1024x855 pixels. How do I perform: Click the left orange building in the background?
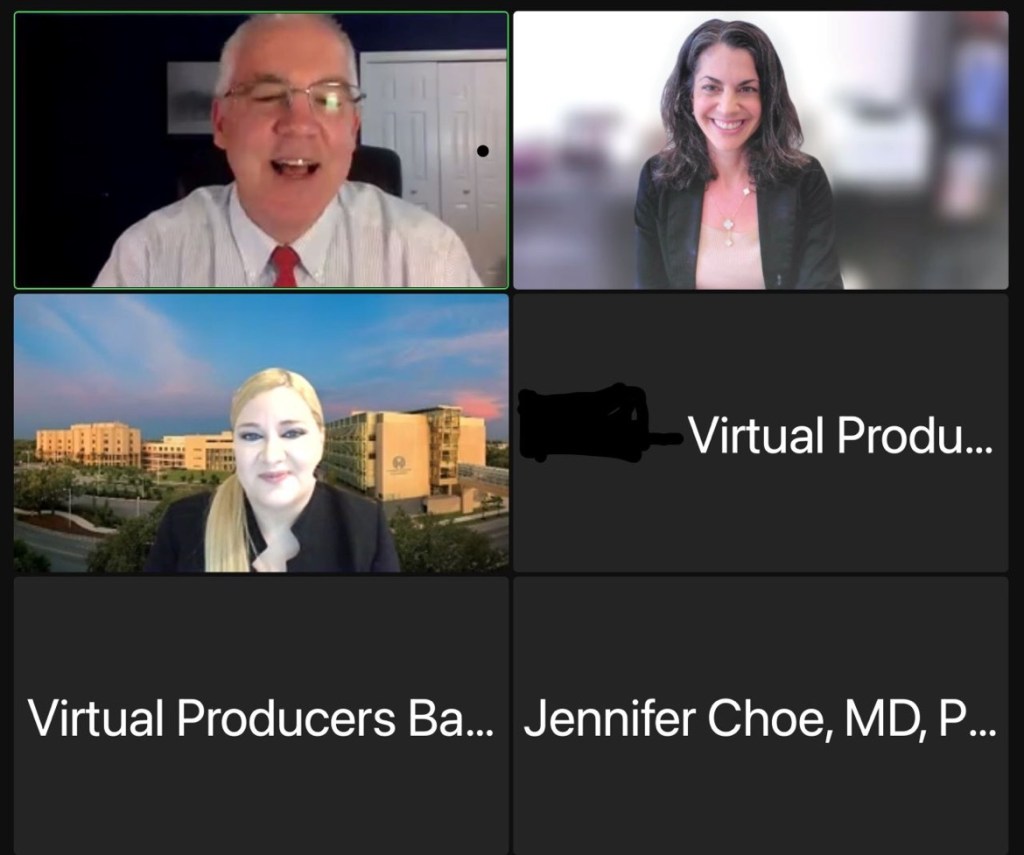(88, 444)
